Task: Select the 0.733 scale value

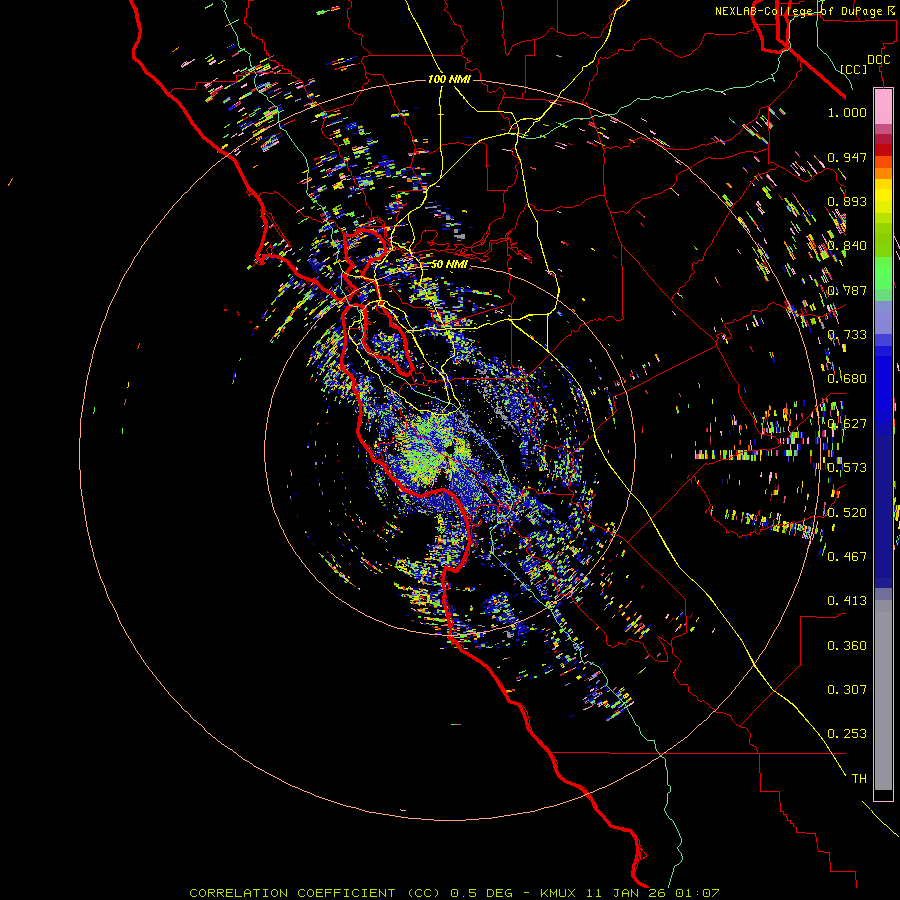Action: (x=847, y=335)
